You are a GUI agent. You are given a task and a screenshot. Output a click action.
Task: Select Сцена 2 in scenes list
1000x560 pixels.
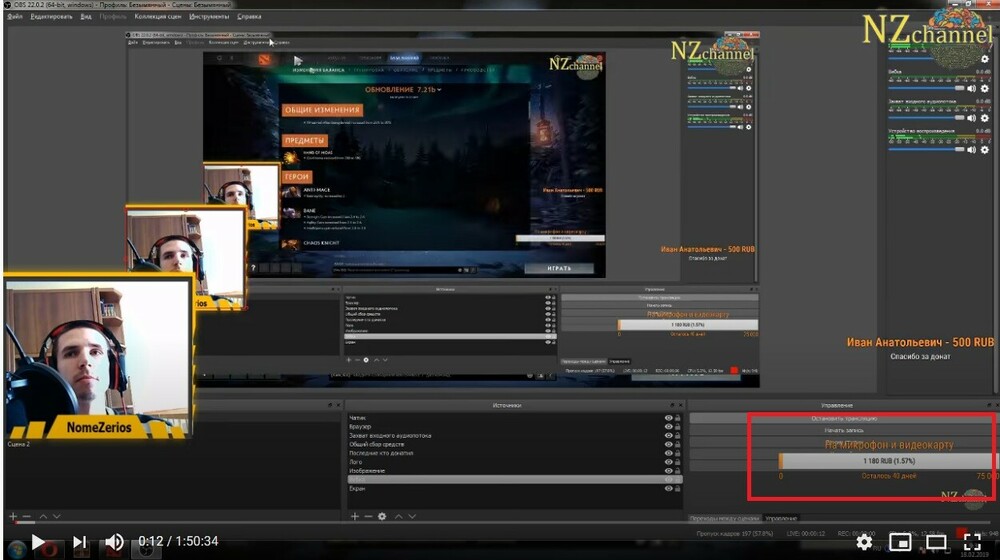[18, 444]
